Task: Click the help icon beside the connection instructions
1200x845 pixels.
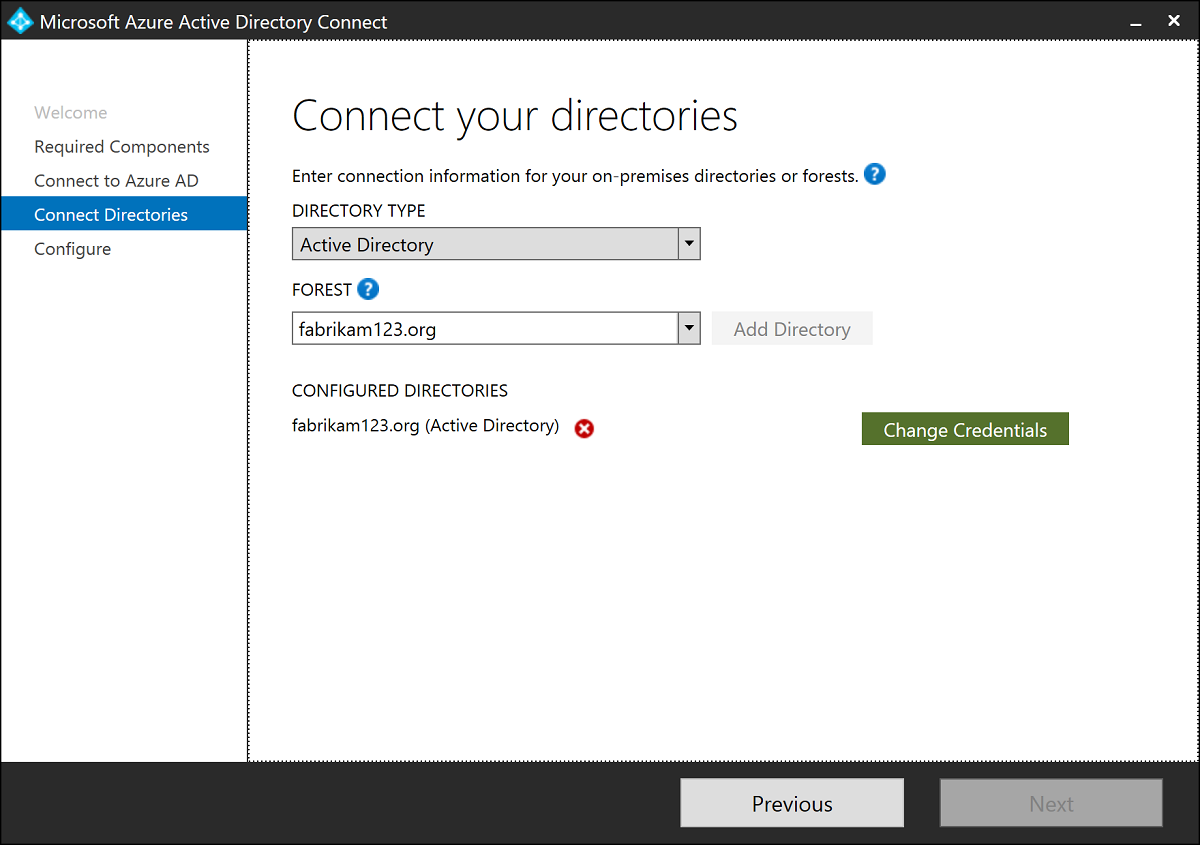Action: pos(875,175)
